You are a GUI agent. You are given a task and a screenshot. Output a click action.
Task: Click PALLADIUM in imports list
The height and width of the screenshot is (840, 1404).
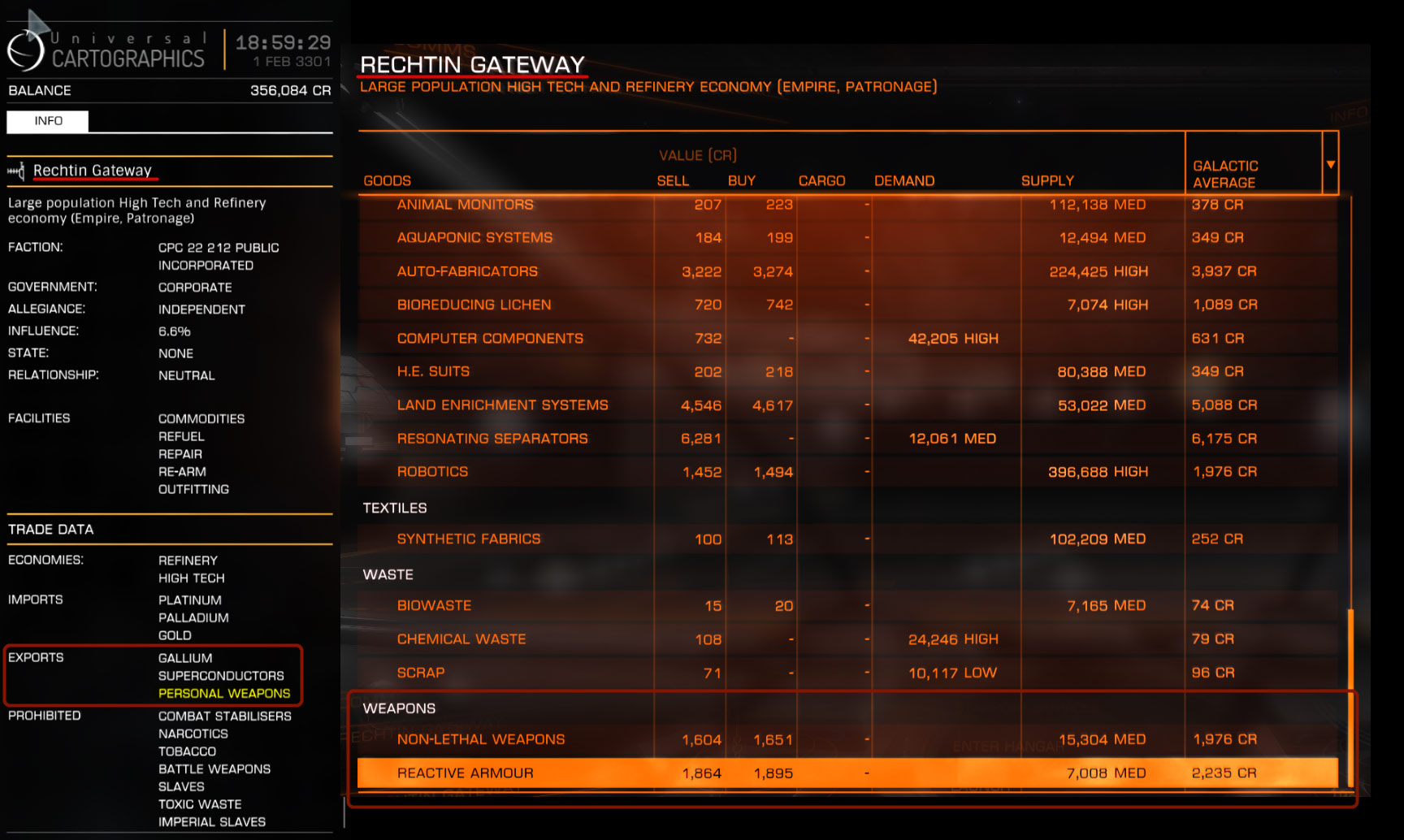pos(193,617)
